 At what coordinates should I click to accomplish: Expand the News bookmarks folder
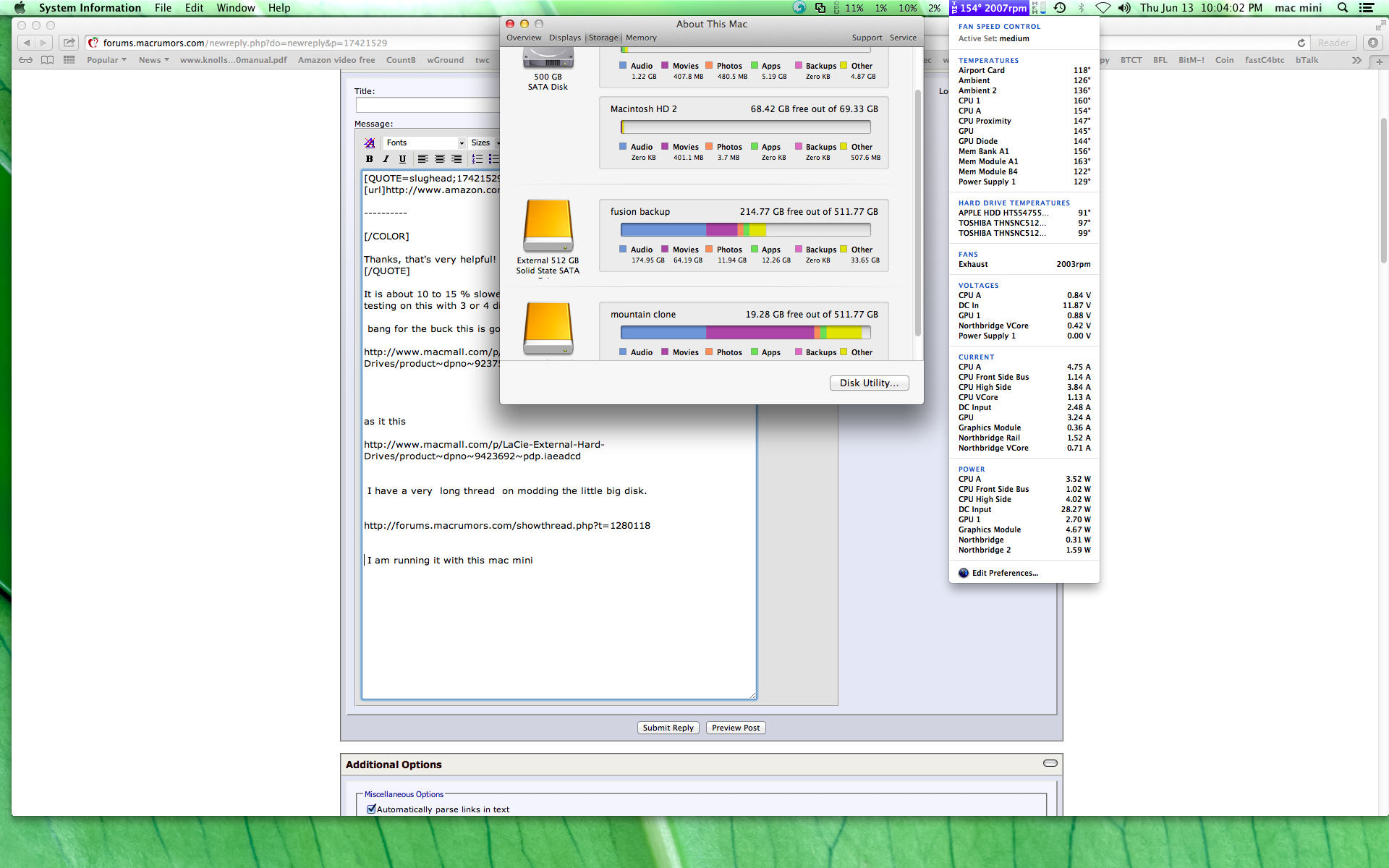click(x=153, y=60)
